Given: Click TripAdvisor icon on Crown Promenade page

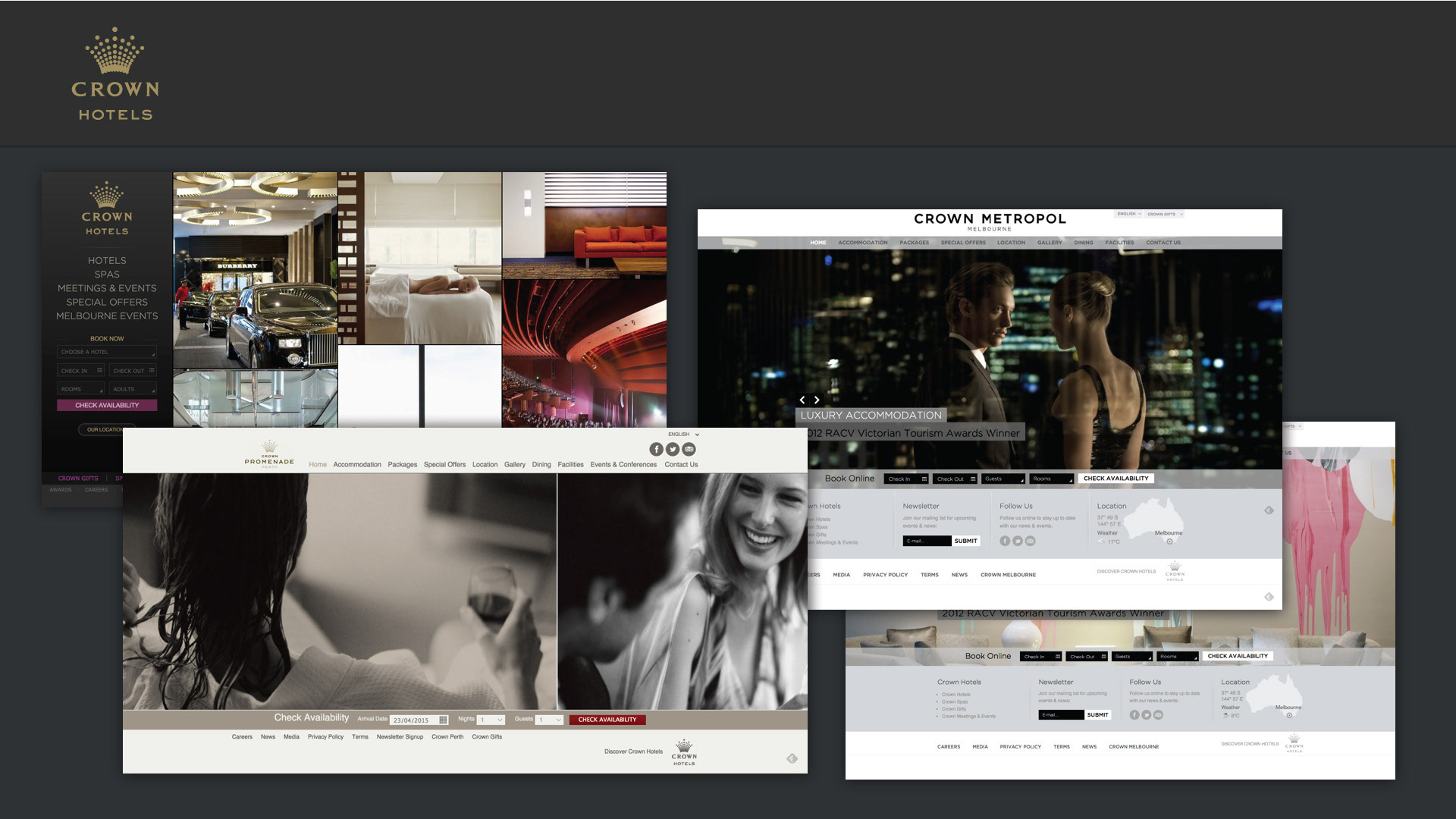Looking at the screenshot, I should [x=689, y=449].
